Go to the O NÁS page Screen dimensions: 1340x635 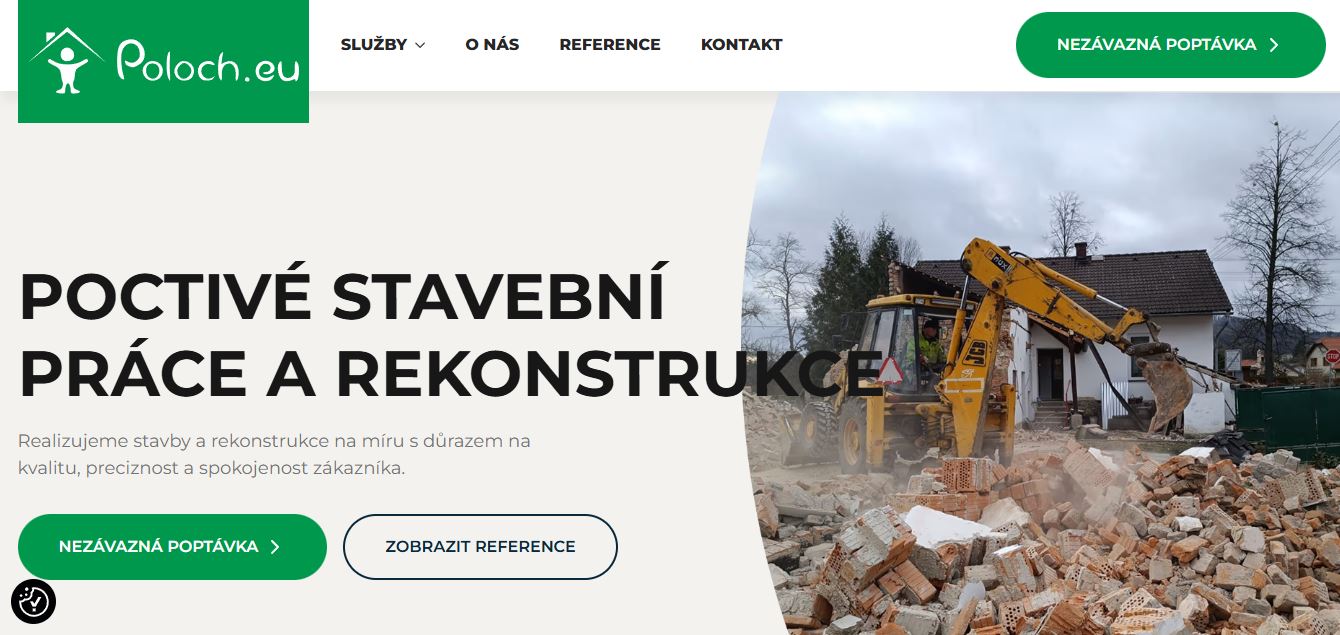tap(492, 45)
